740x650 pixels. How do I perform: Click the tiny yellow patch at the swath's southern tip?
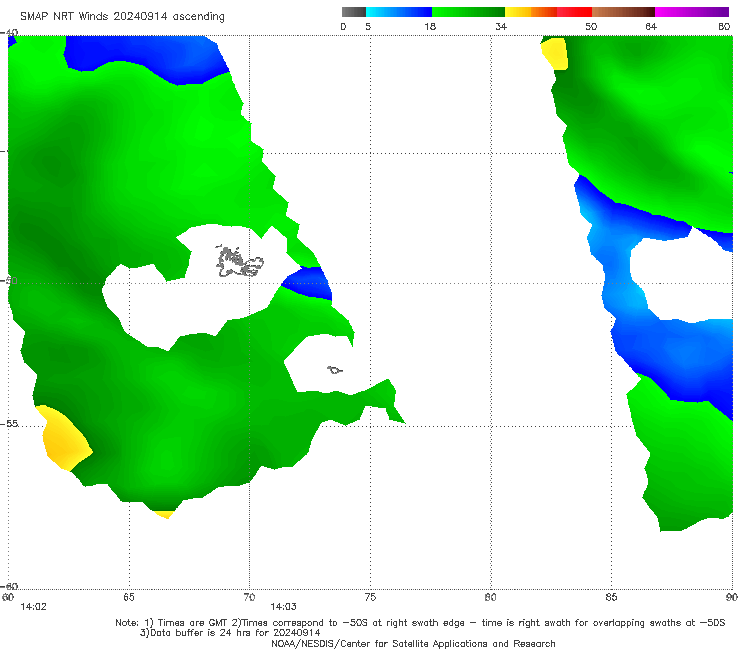[164, 515]
